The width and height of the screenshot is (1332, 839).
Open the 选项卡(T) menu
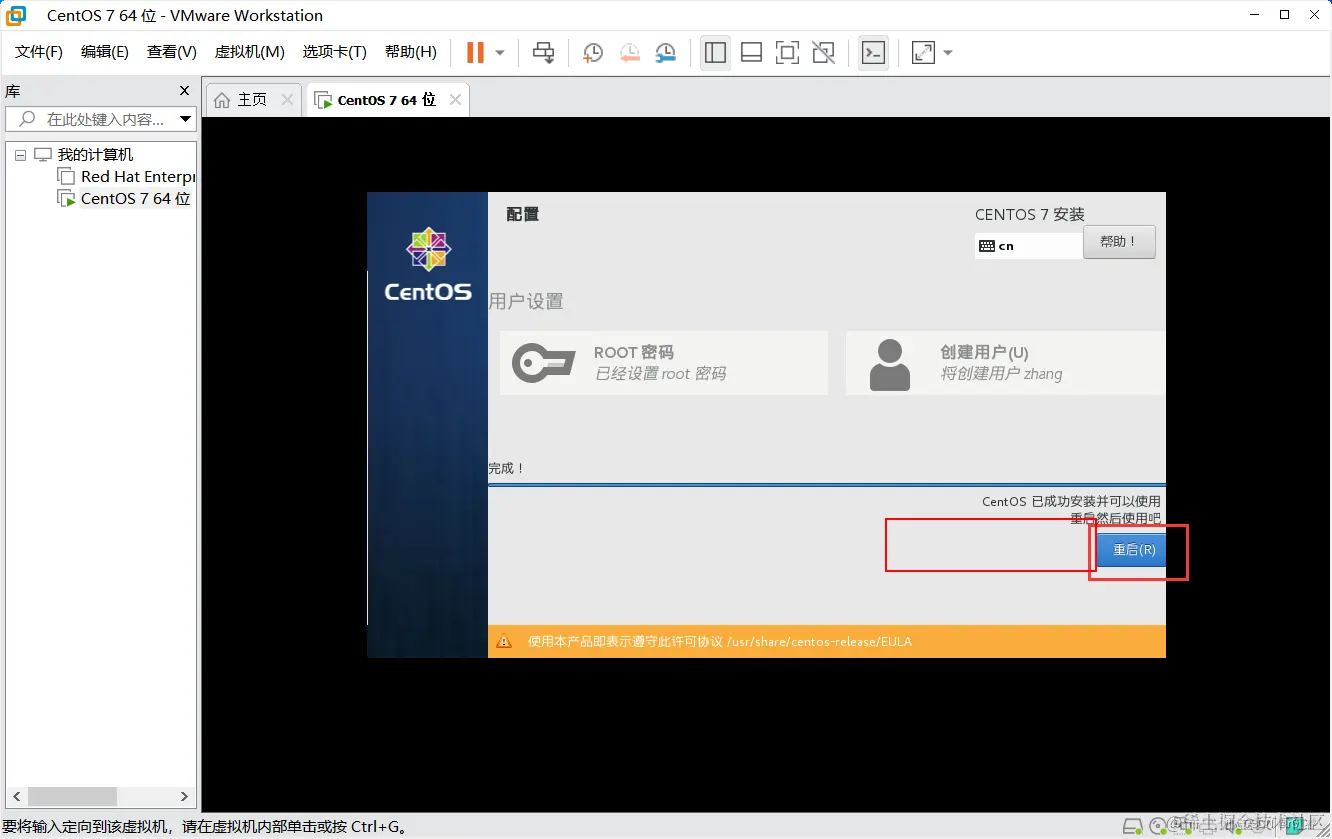click(335, 52)
